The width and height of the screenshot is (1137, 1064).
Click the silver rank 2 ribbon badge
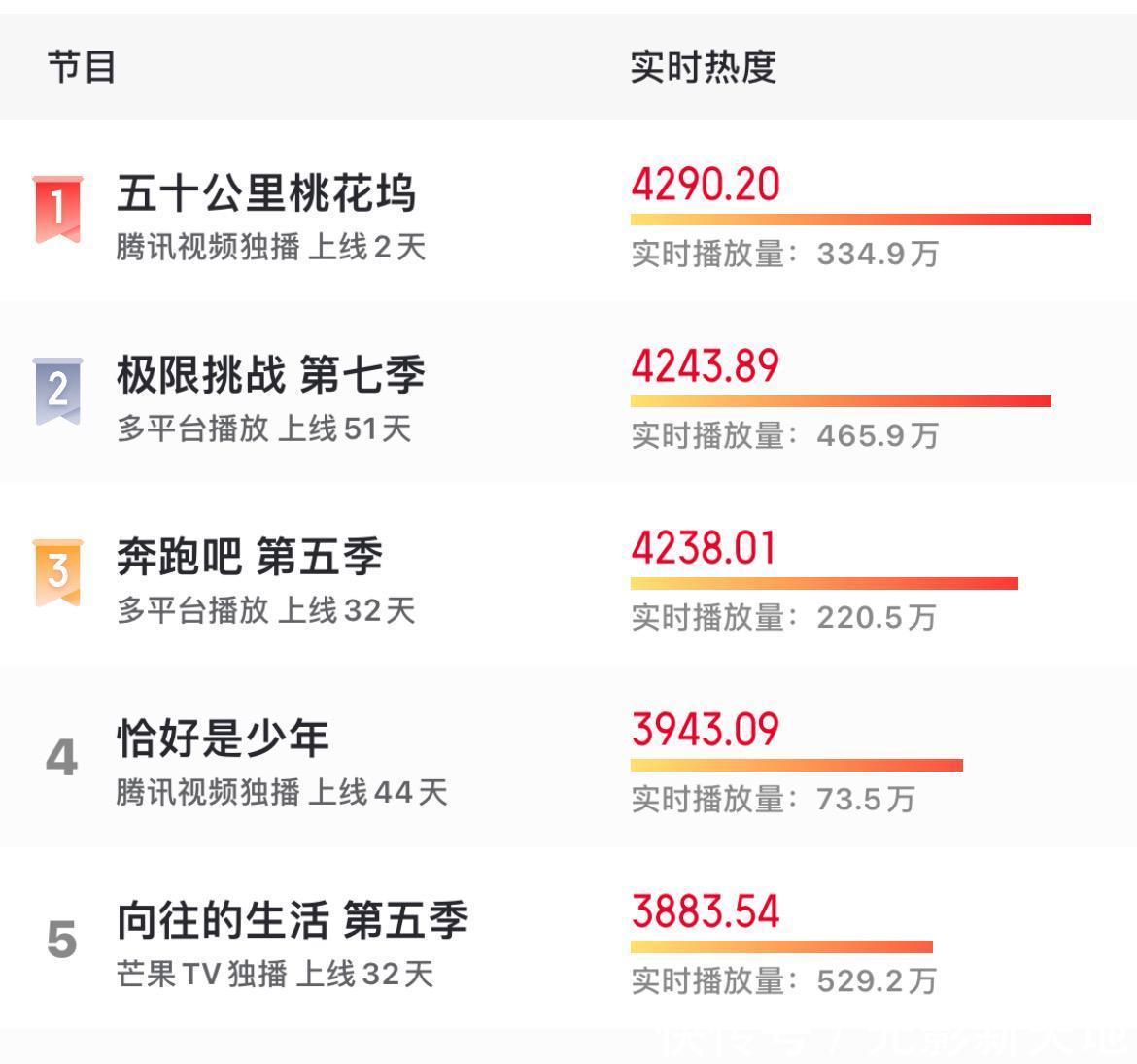(x=57, y=379)
